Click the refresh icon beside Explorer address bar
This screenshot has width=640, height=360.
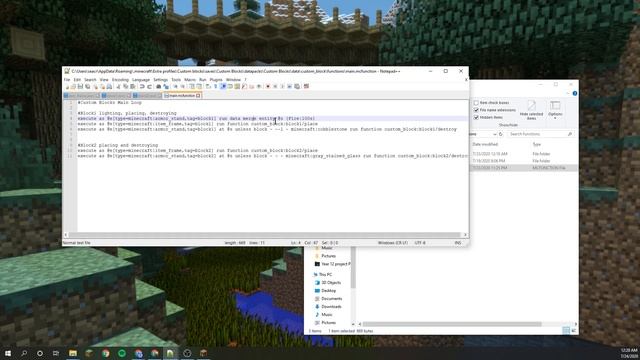point(501,134)
